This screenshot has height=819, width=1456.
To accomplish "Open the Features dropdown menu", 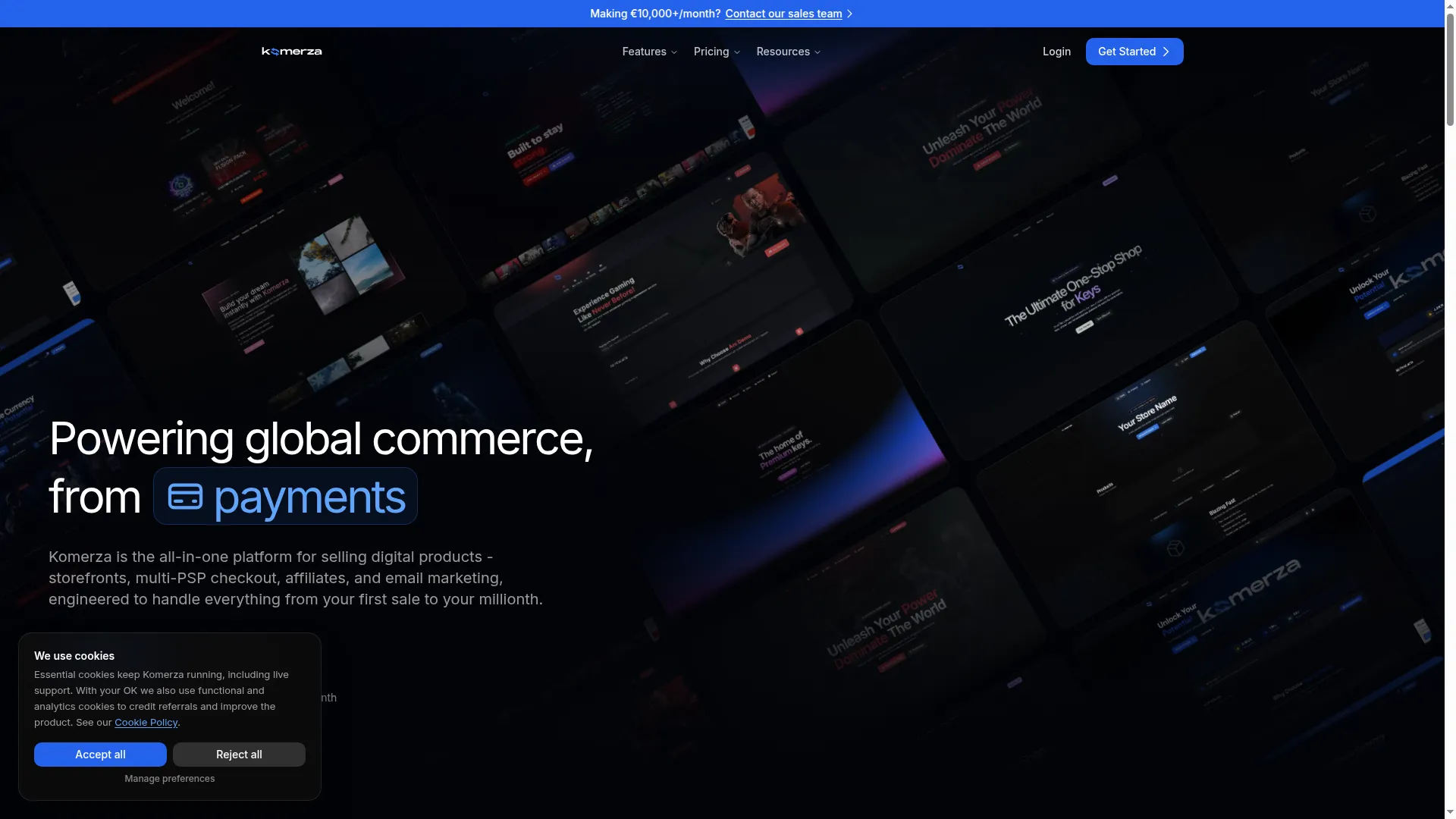I will tap(650, 52).
